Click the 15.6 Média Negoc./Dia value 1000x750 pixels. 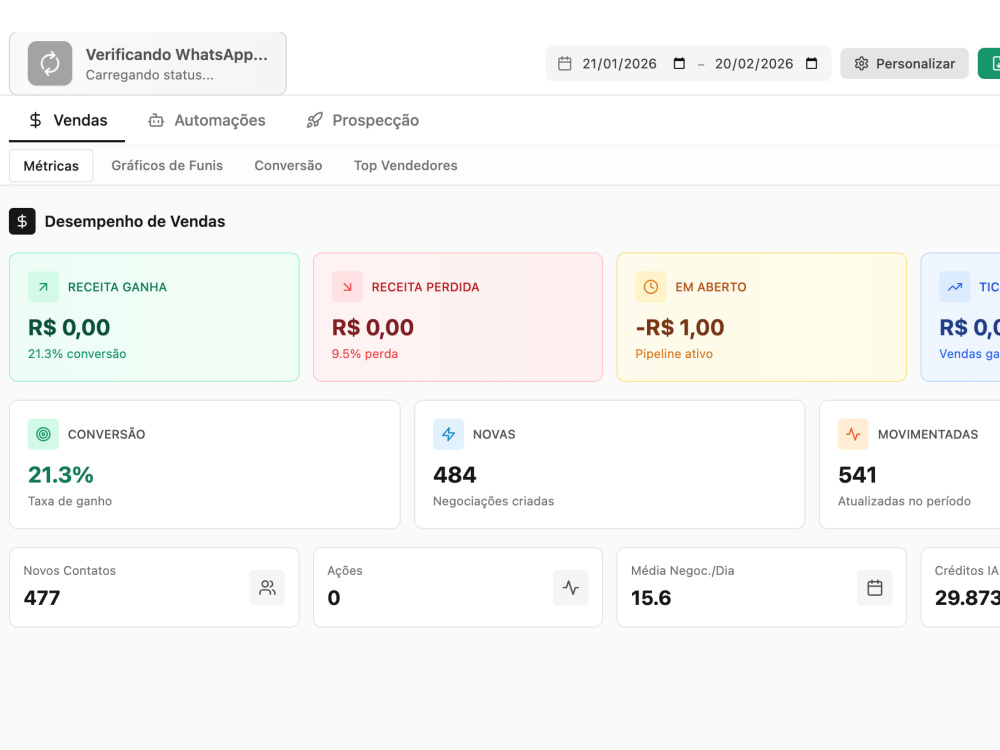[651, 598]
